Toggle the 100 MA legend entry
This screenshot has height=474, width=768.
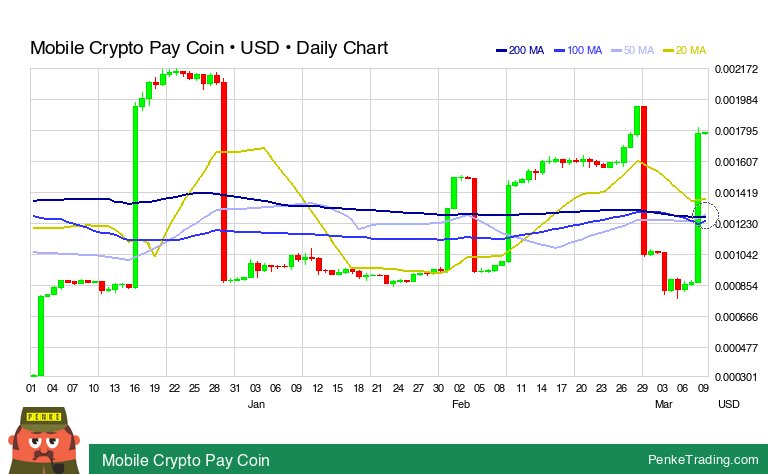pos(578,50)
